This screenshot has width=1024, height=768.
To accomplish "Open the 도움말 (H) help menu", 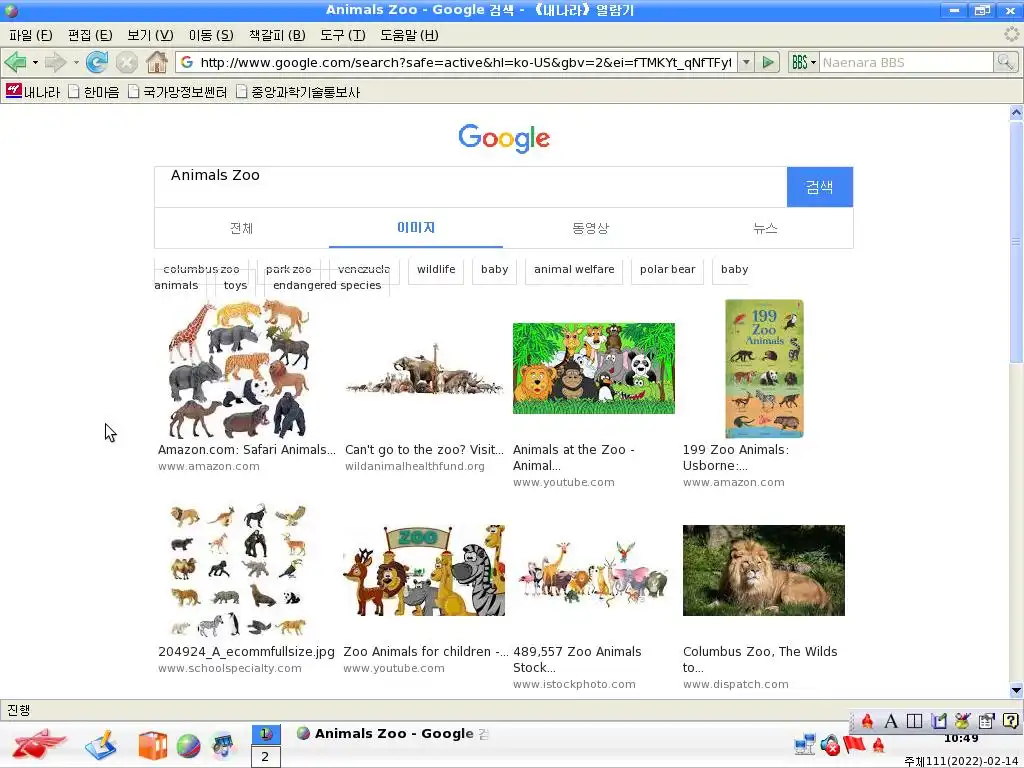I will pos(409,35).
